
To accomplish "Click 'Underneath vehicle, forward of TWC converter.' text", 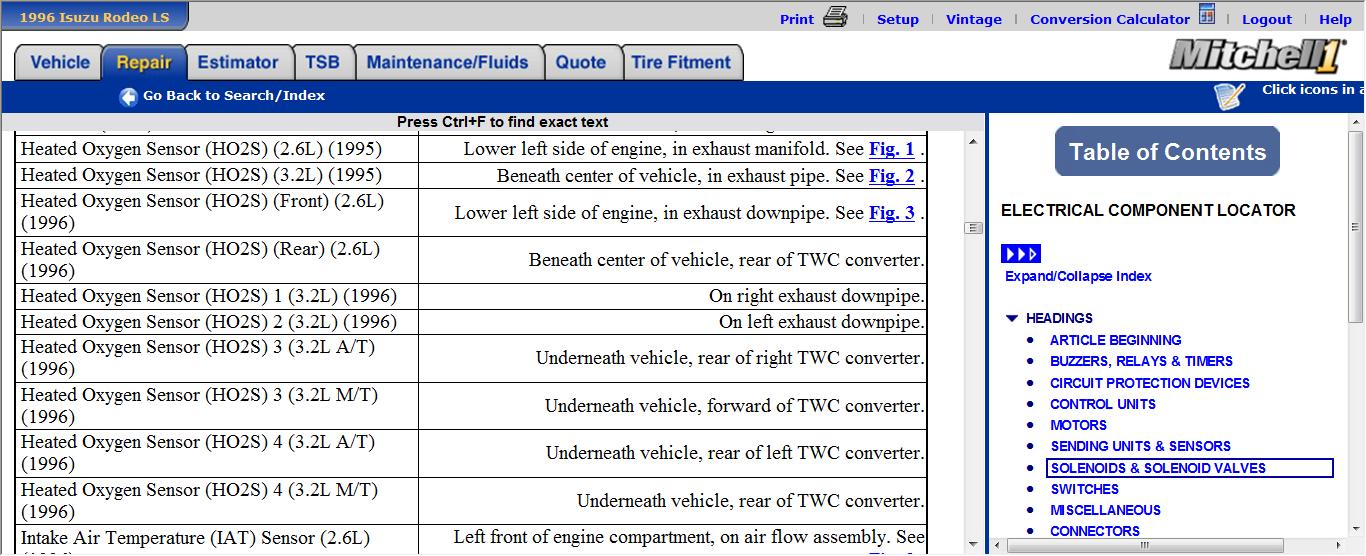I will [x=735, y=406].
